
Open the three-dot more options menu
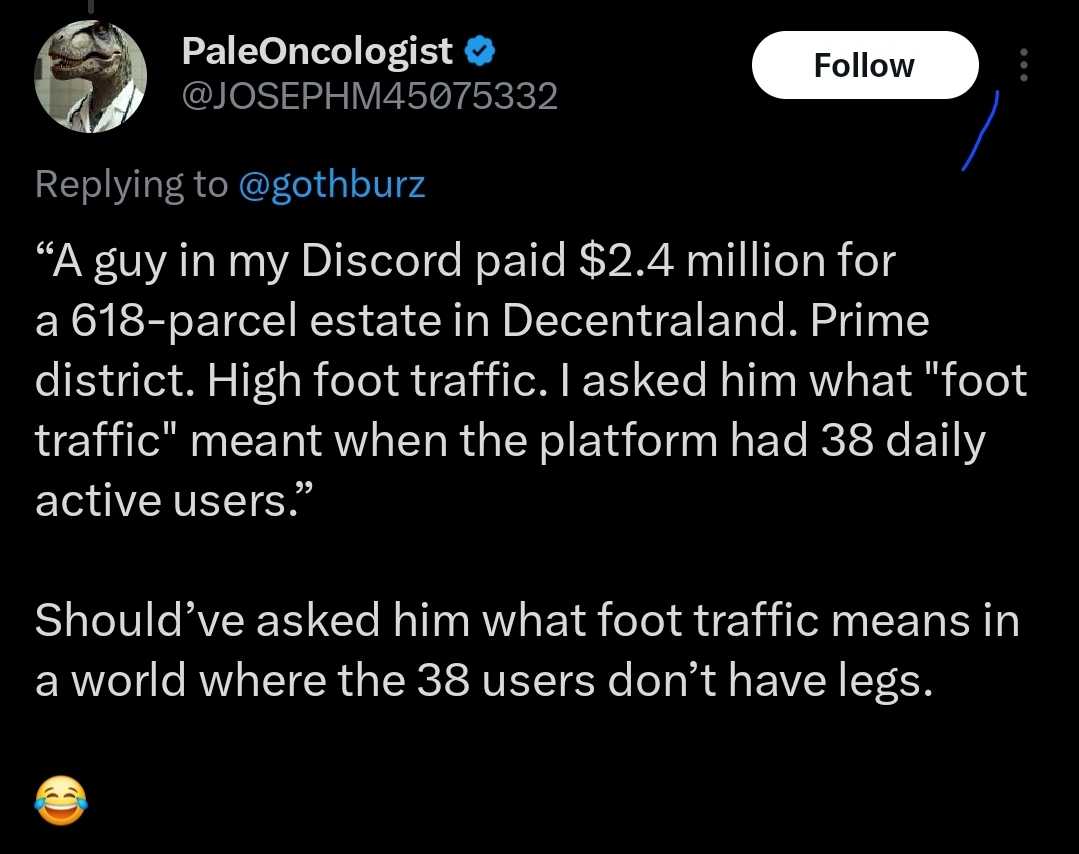pos(1022,65)
